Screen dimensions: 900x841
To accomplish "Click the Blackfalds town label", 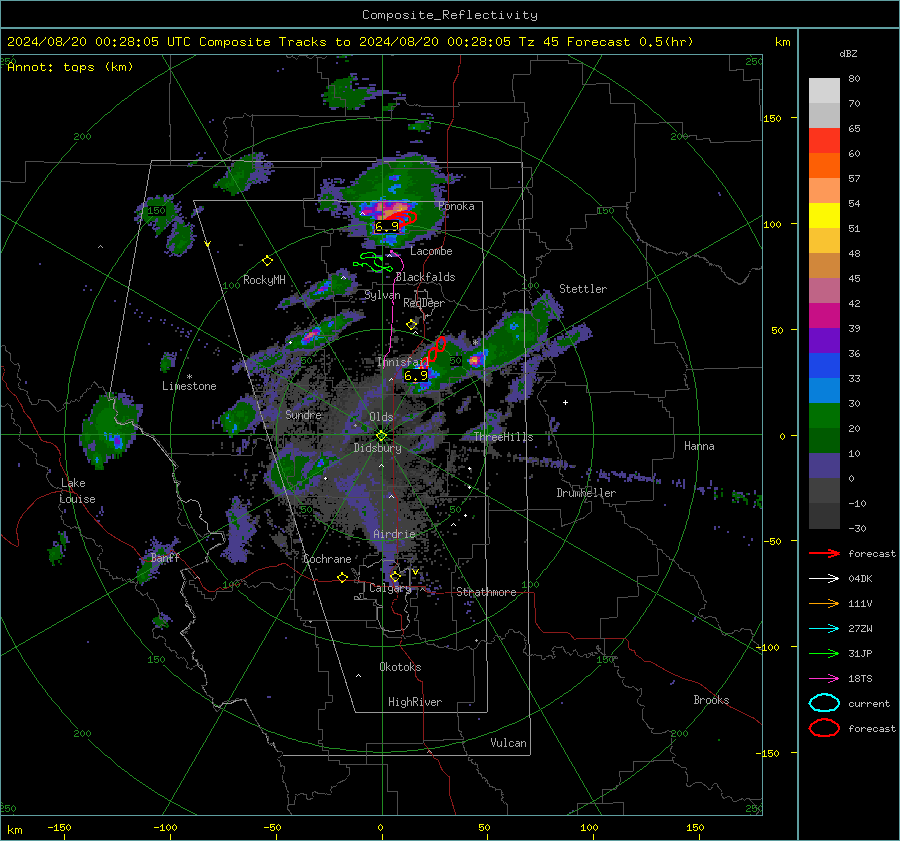I will 425,277.
